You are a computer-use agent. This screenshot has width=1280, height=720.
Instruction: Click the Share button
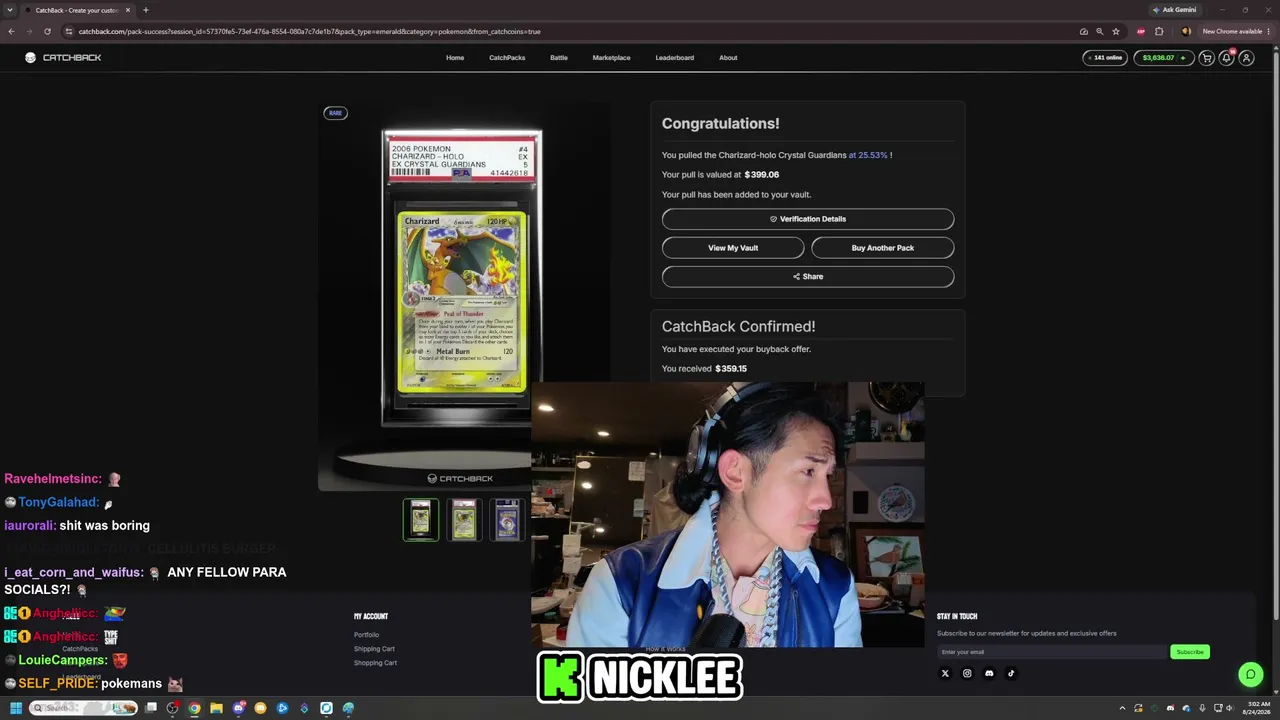click(808, 277)
